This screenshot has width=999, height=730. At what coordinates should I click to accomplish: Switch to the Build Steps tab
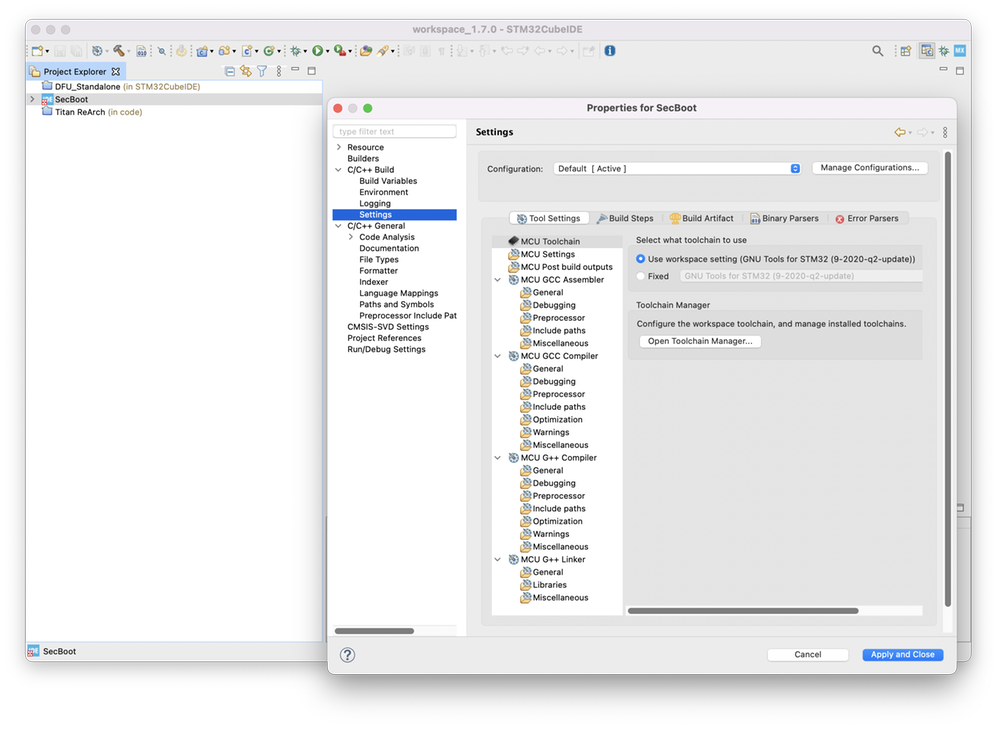(625, 218)
